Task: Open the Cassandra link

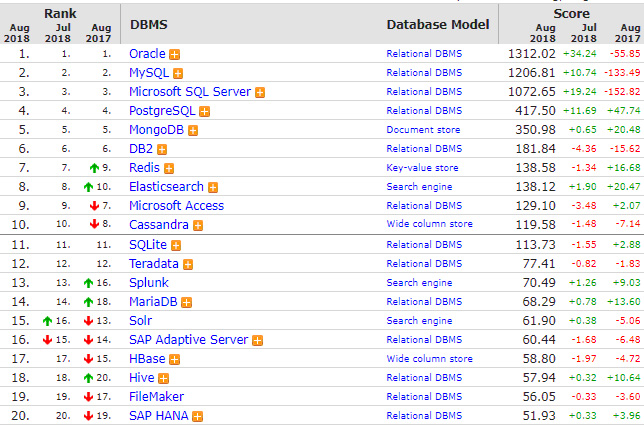Action: (159, 225)
